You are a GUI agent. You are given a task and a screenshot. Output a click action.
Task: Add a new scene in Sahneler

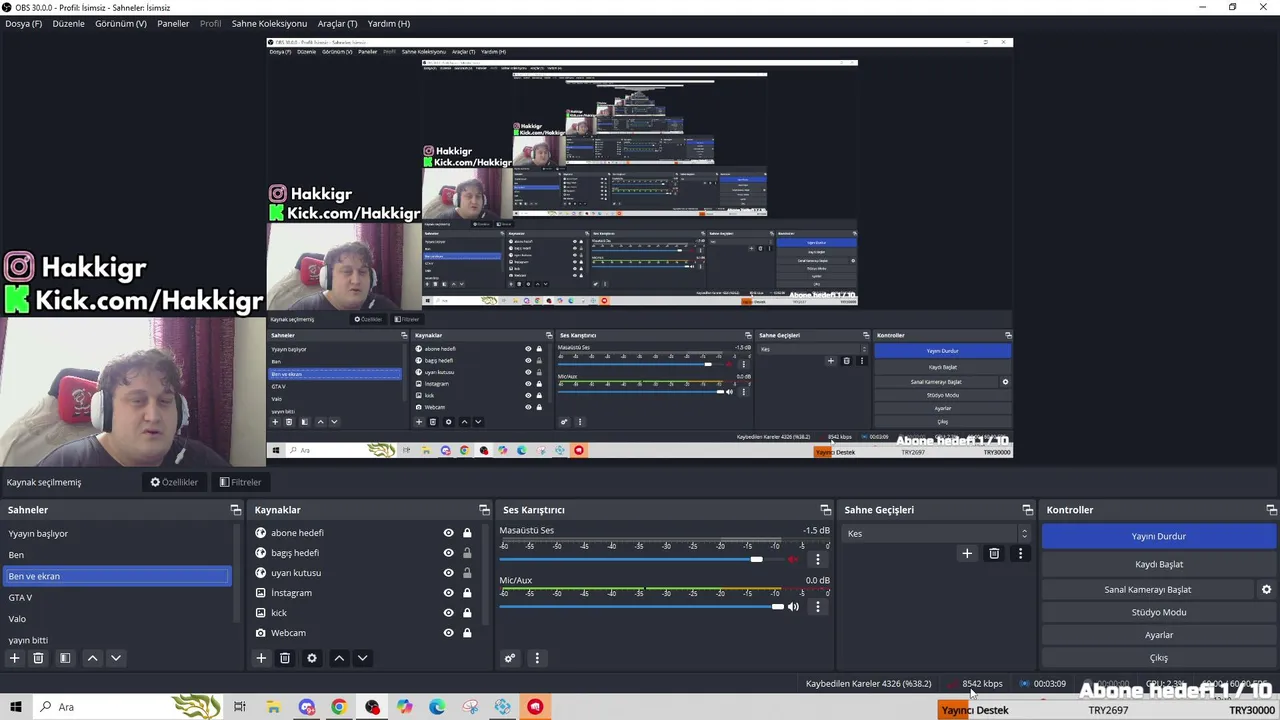point(14,658)
